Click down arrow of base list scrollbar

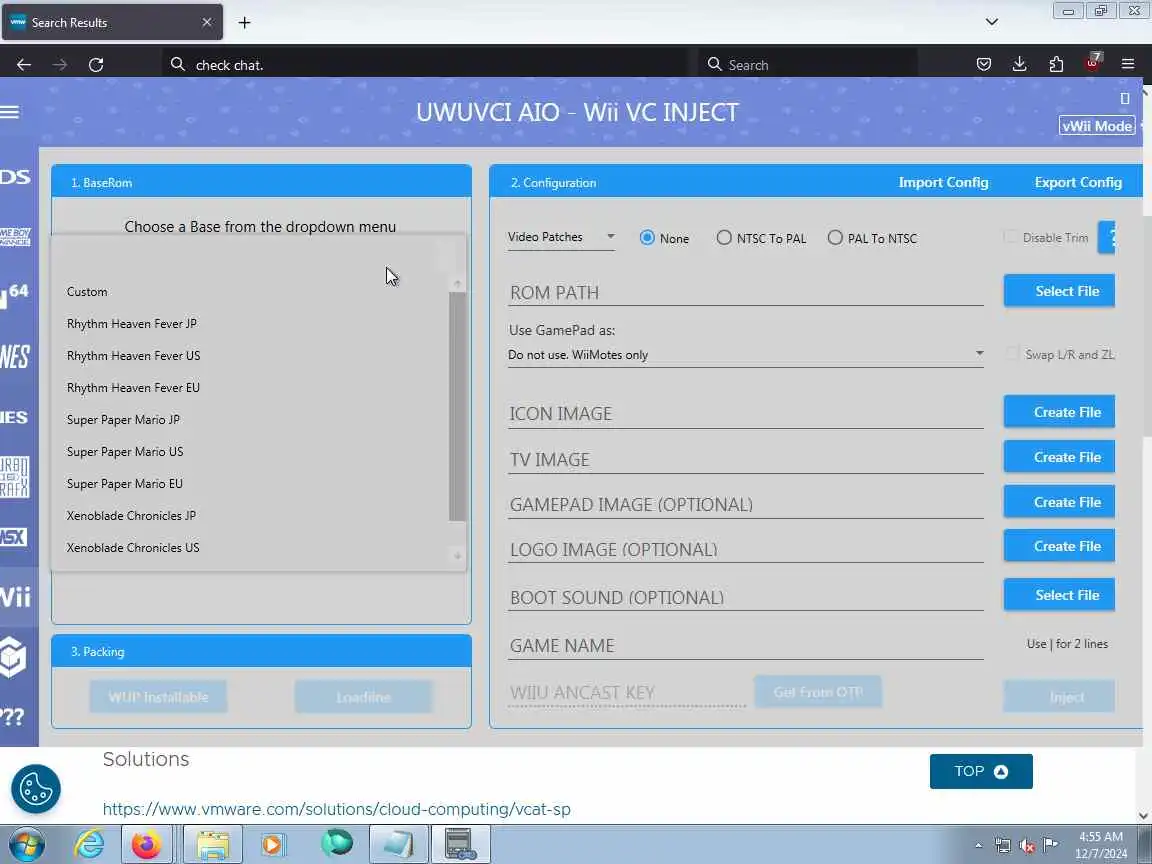(x=457, y=556)
